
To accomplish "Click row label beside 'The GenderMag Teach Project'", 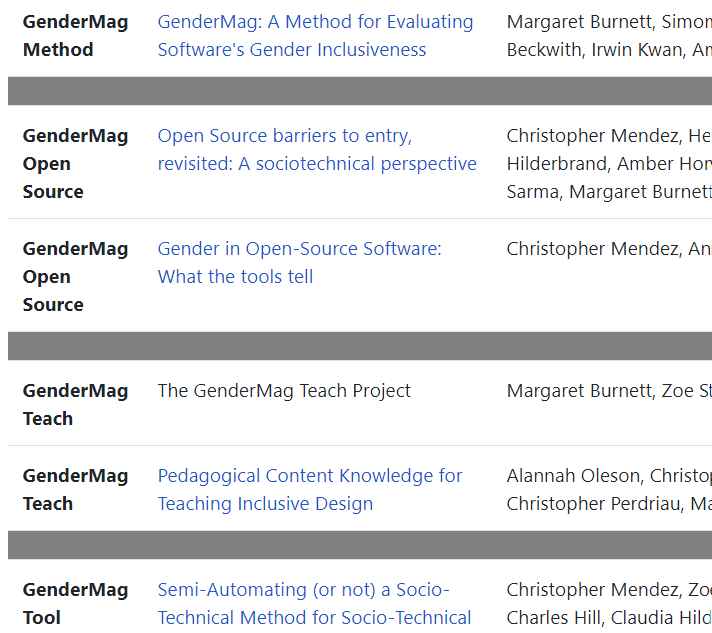I will [75, 405].
